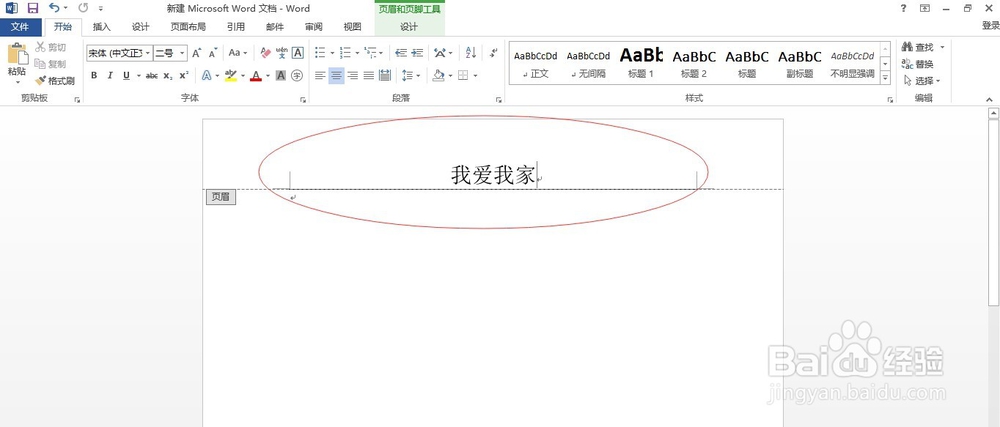Click the Strikethrough abc icon
Viewport: 1000px width, 427px height.
coord(152,76)
